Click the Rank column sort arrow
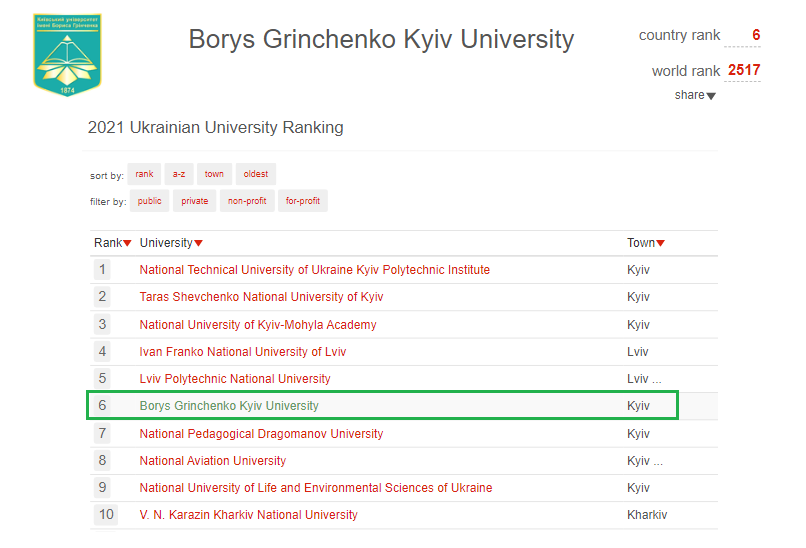 point(127,244)
